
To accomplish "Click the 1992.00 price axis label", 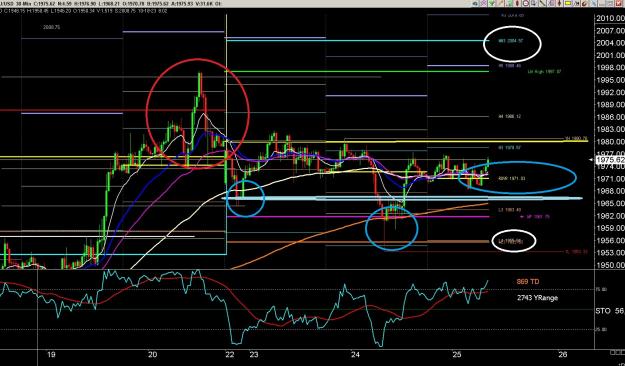I will click(610, 92).
